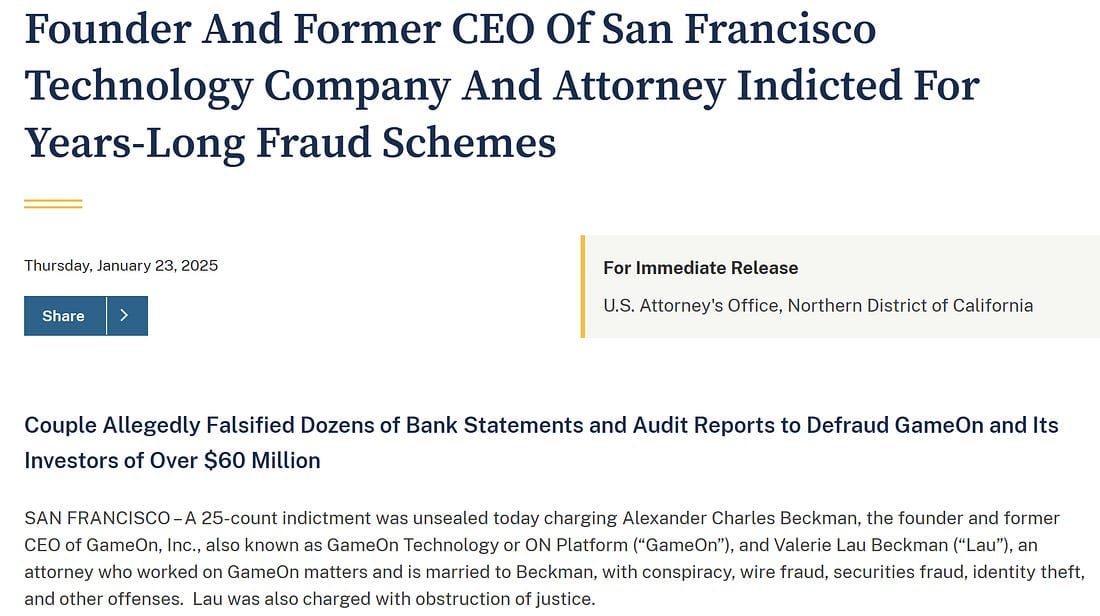
Task: Open the U.S. Attorney's Office, Northern District link
Action: 817,305
